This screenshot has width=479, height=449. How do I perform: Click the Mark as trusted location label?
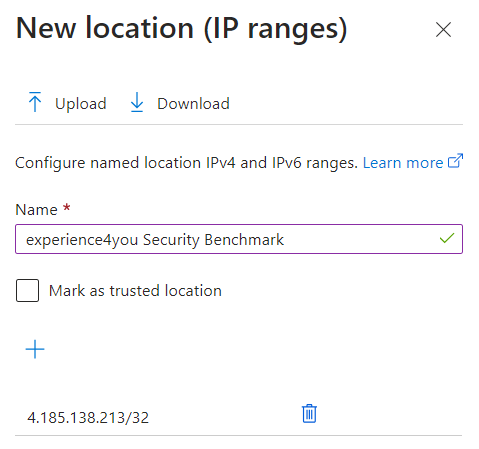(x=135, y=291)
